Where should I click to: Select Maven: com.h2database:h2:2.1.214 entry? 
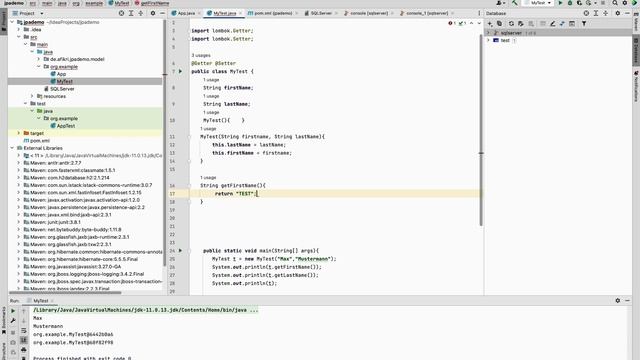coord(70,178)
